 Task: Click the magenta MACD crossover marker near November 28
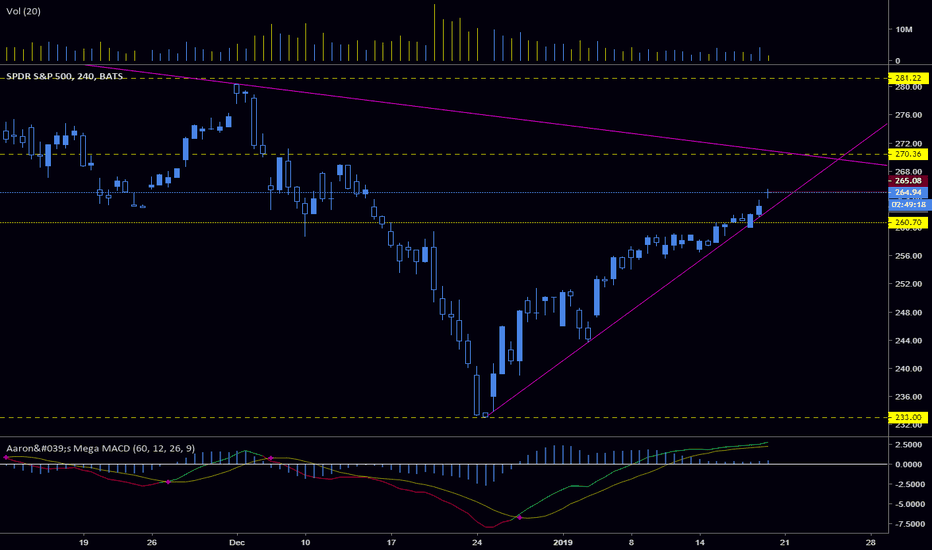pos(168,482)
